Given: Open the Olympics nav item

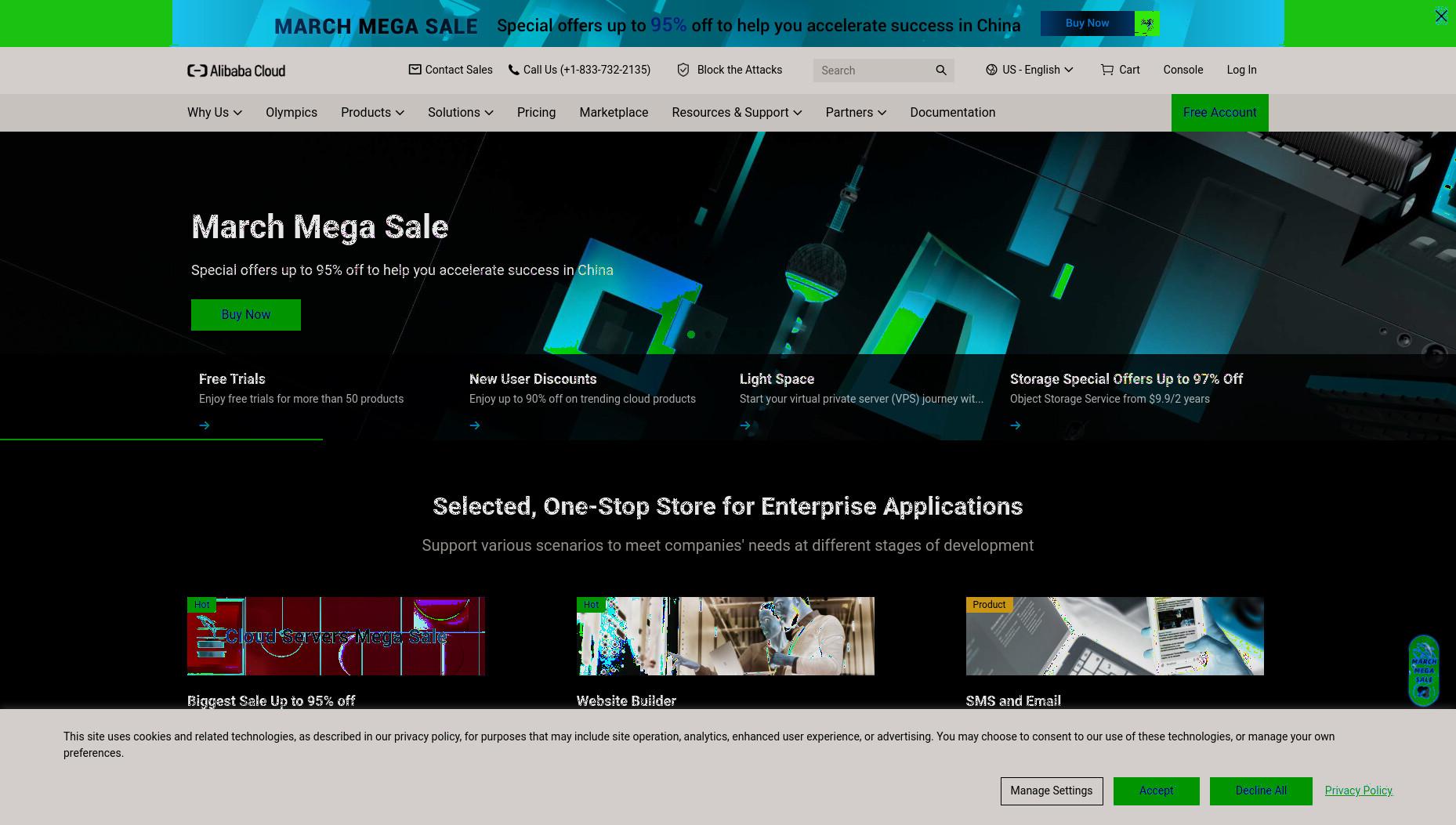Looking at the screenshot, I should click(x=292, y=113).
